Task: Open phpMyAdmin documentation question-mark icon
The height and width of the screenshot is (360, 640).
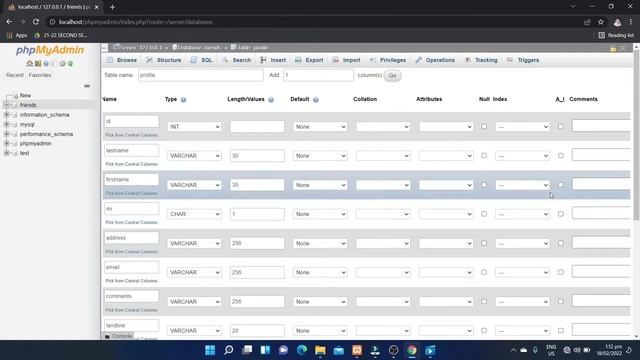Action: point(46,64)
